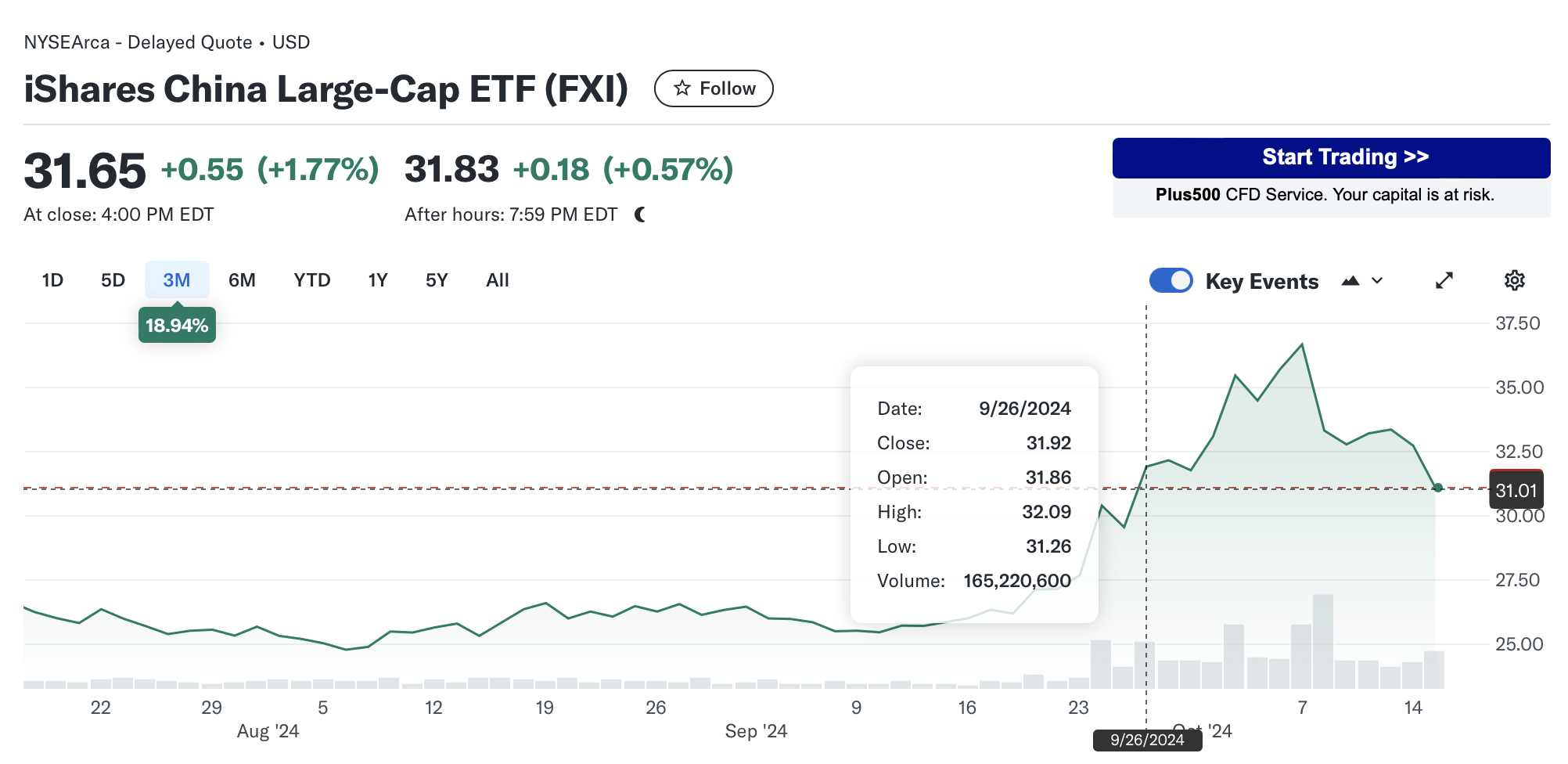Click the star icon in Follow button

pos(682,88)
